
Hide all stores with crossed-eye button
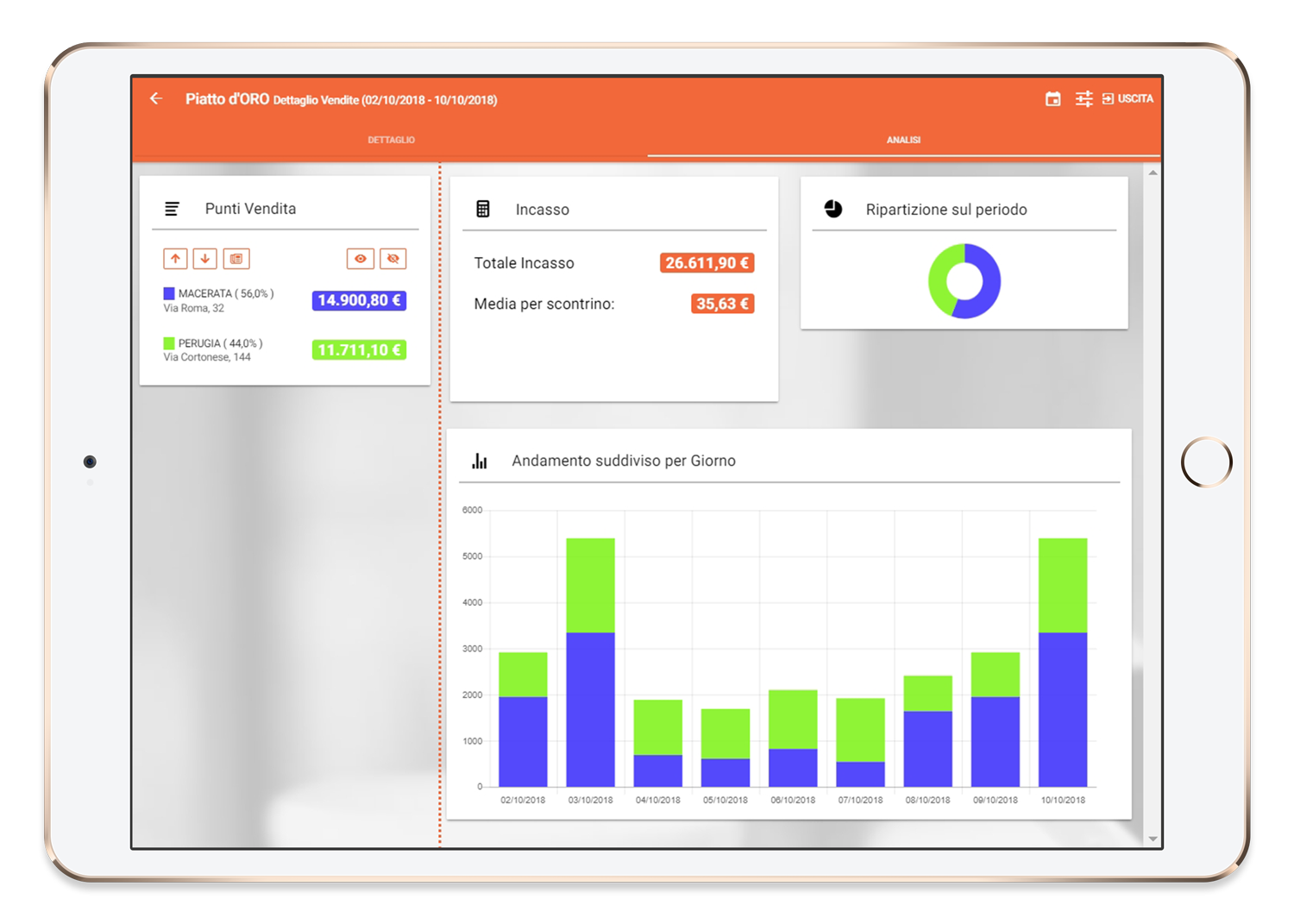pyautogui.click(x=393, y=259)
